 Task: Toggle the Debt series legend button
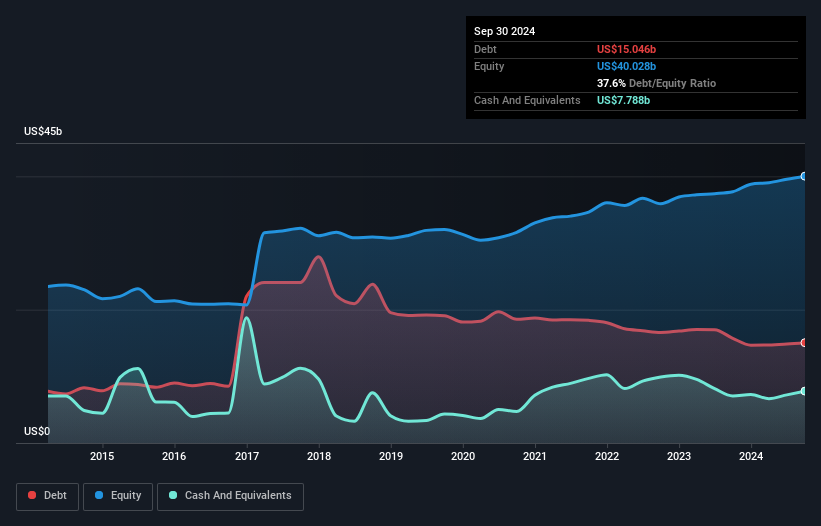(x=47, y=496)
